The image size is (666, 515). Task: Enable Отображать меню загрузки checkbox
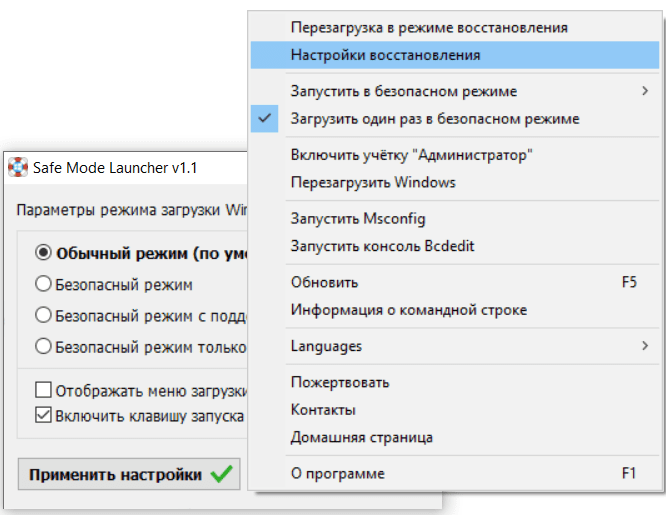[x=43, y=390]
